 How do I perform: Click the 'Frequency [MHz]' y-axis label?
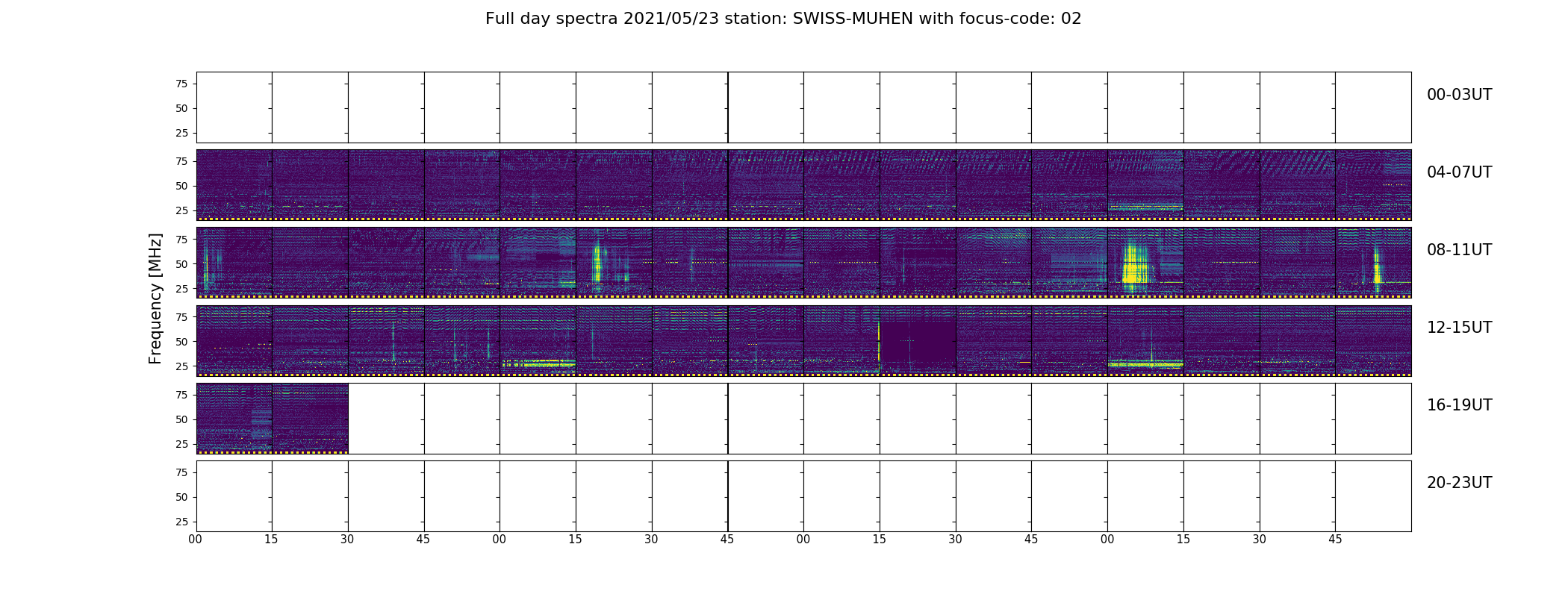(x=155, y=298)
